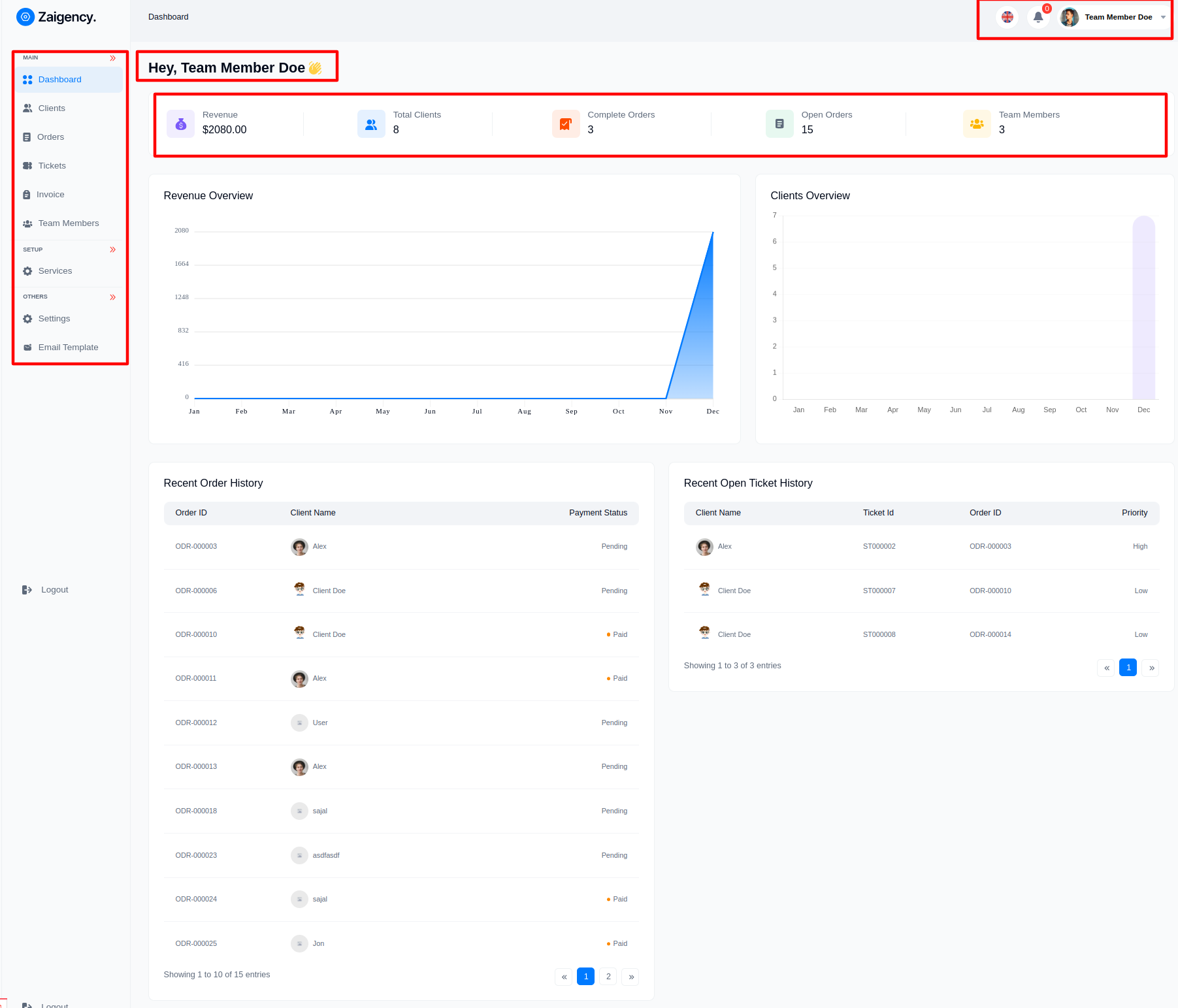Click Client Doe name on order ODR-000010
Screen dimensions: 1178x1008
329,634
